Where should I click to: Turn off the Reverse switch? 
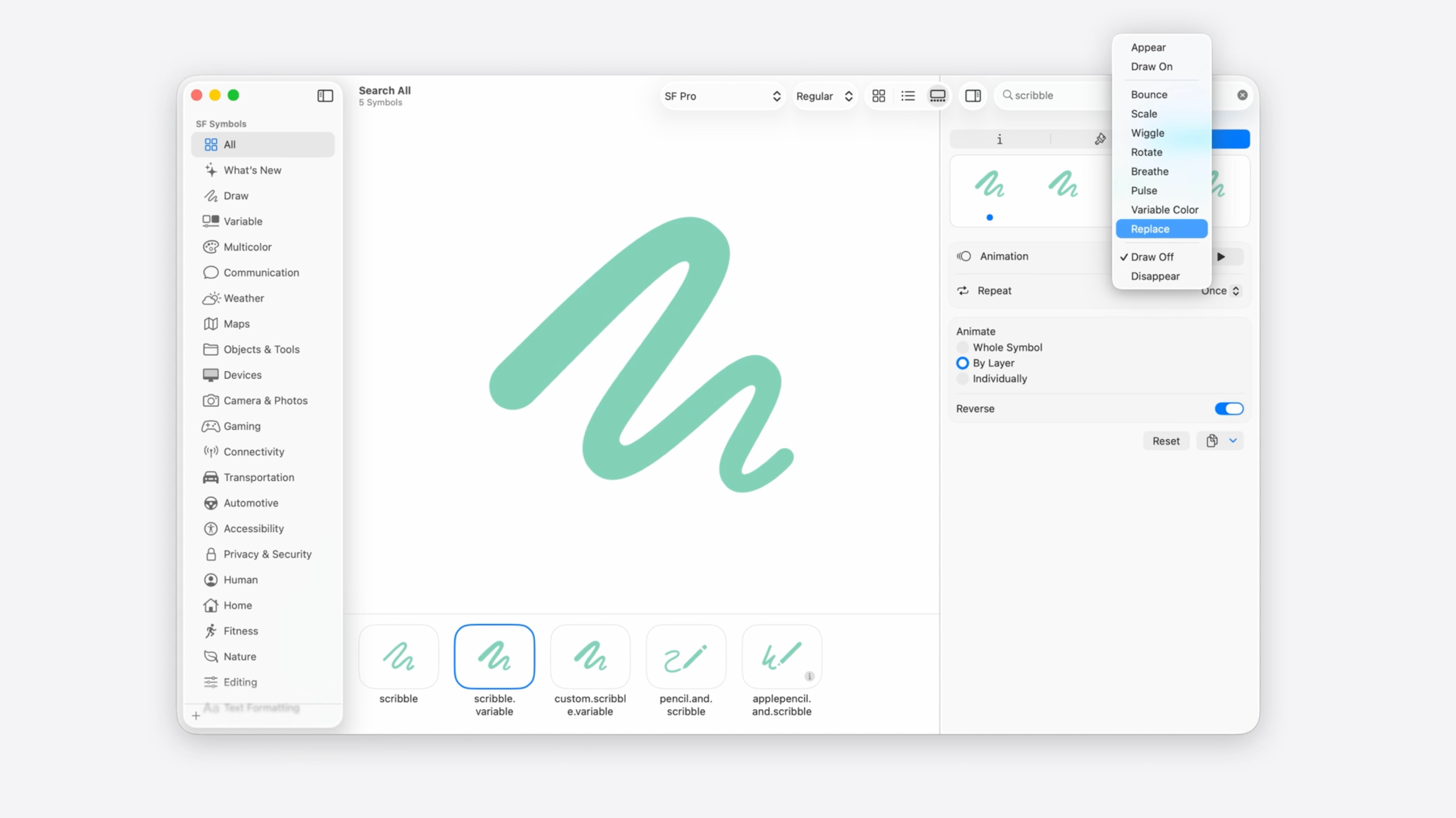coord(1229,409)
